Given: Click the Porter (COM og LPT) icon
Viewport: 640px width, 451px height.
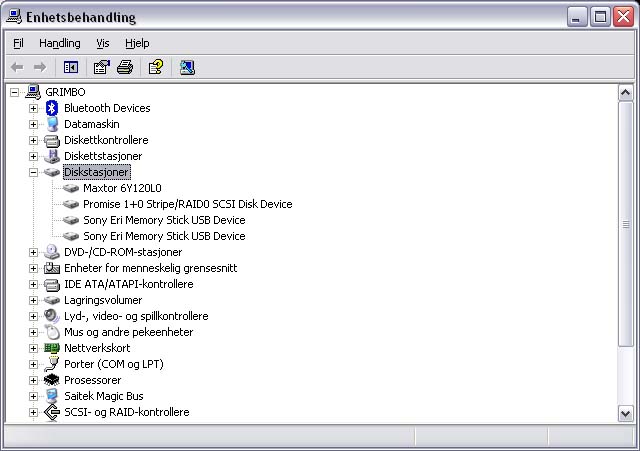Looking at the screenshot, I should (52, 364).
